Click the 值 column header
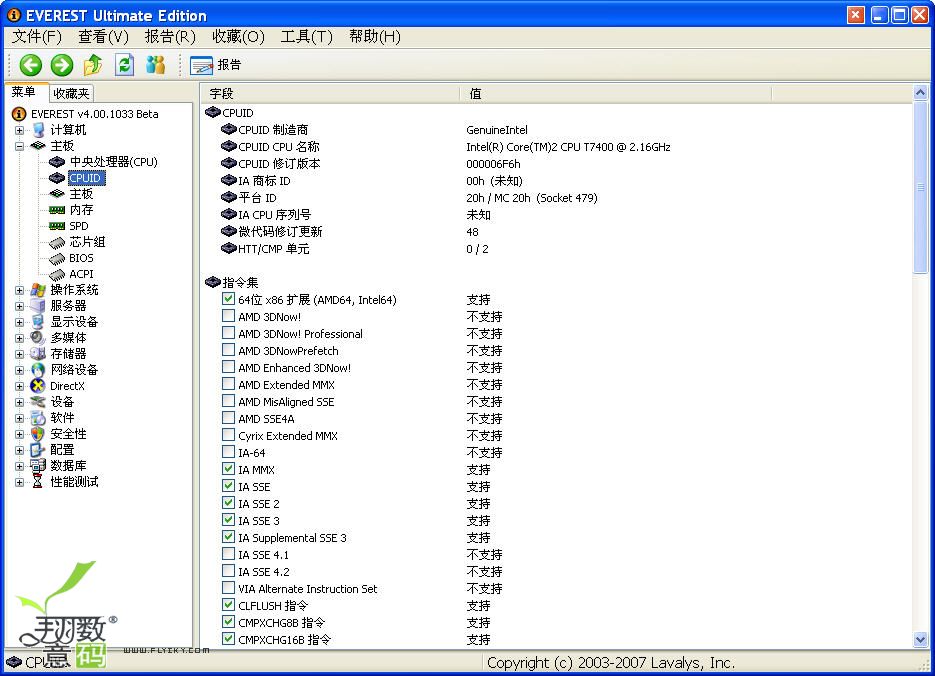The height and width of the screenshot is (676, 935). pos(615,94)
